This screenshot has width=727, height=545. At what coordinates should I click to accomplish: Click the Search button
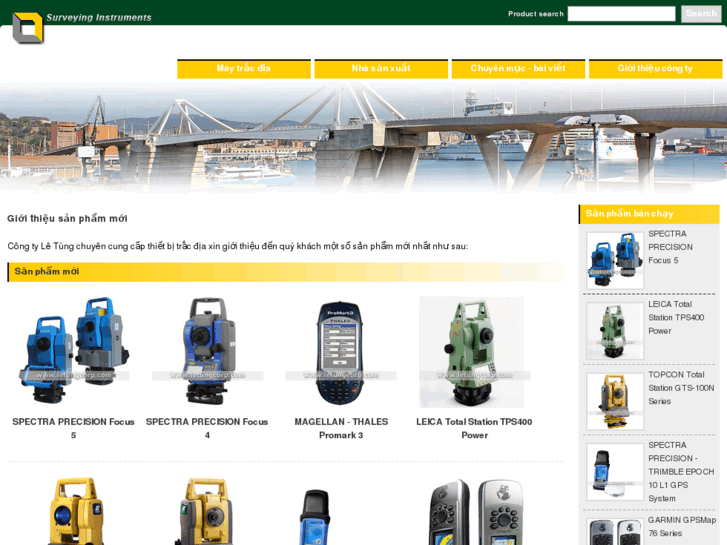point(701,13)
